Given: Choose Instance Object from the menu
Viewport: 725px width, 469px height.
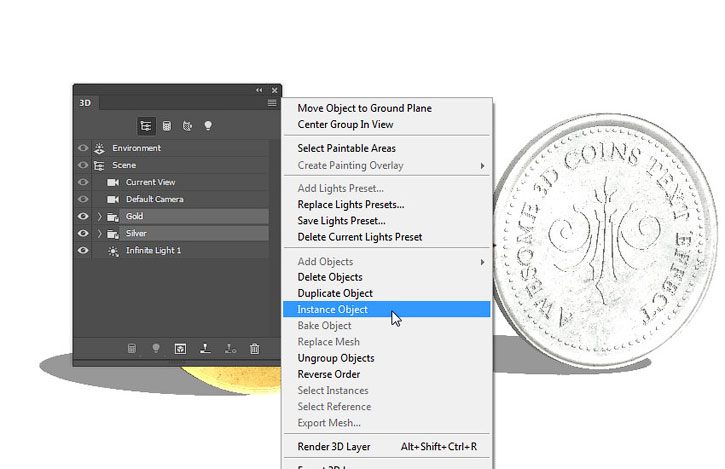Looking at the screenshot, I should 333,310.
